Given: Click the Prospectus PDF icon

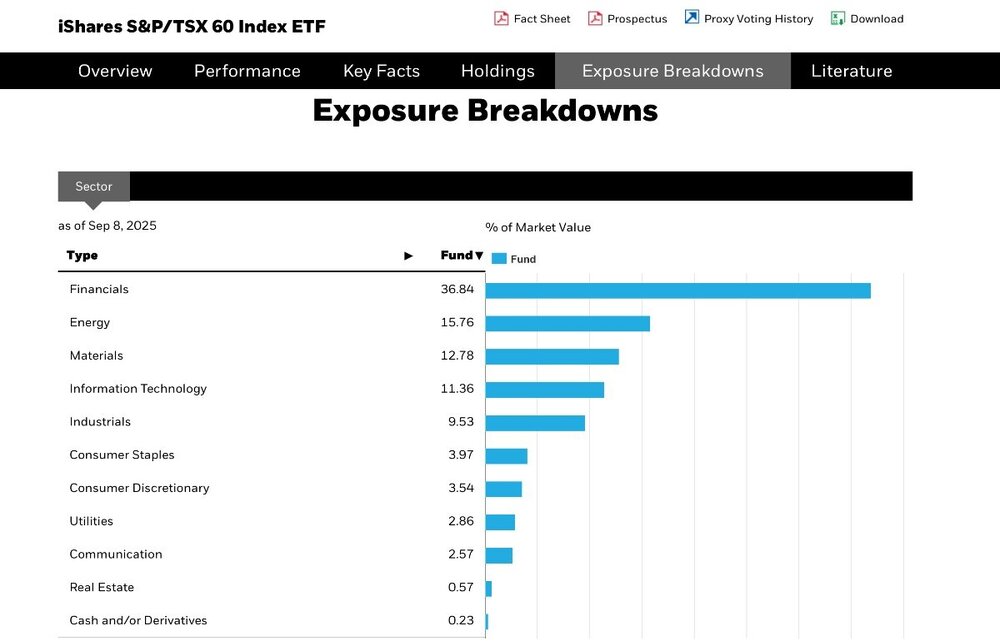Looking at the screenshot, I should [595, 18].
